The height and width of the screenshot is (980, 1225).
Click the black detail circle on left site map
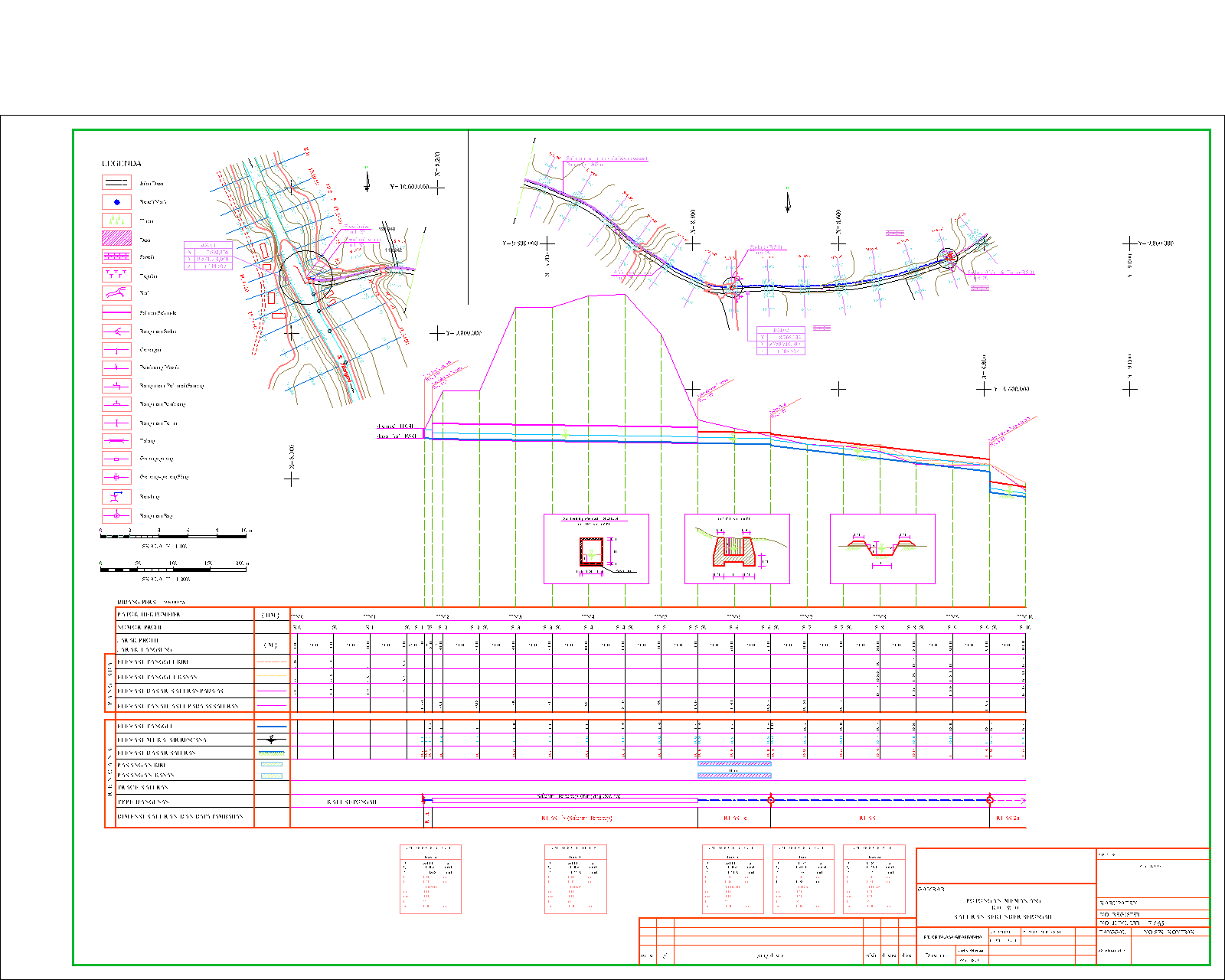(305, 277)
